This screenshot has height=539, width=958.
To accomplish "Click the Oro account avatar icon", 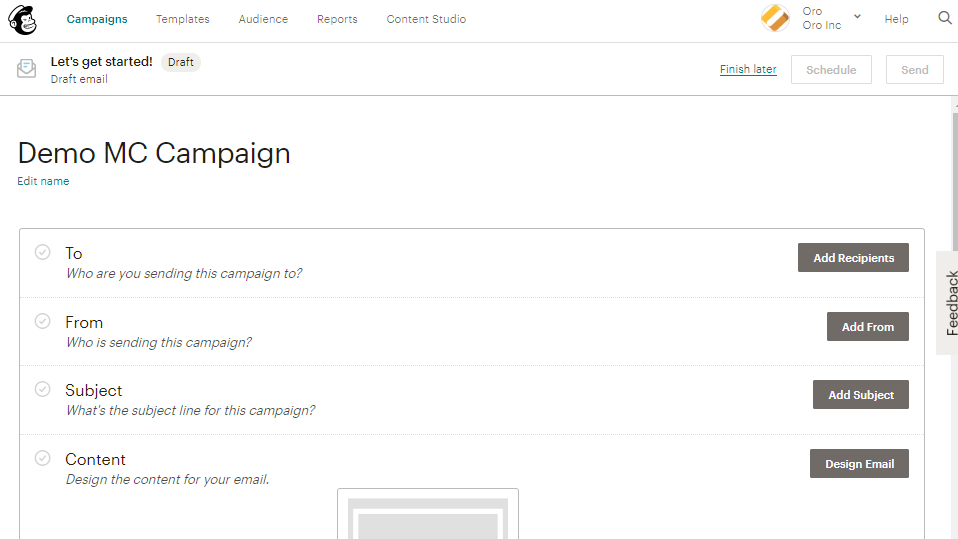I will (775, 18).
